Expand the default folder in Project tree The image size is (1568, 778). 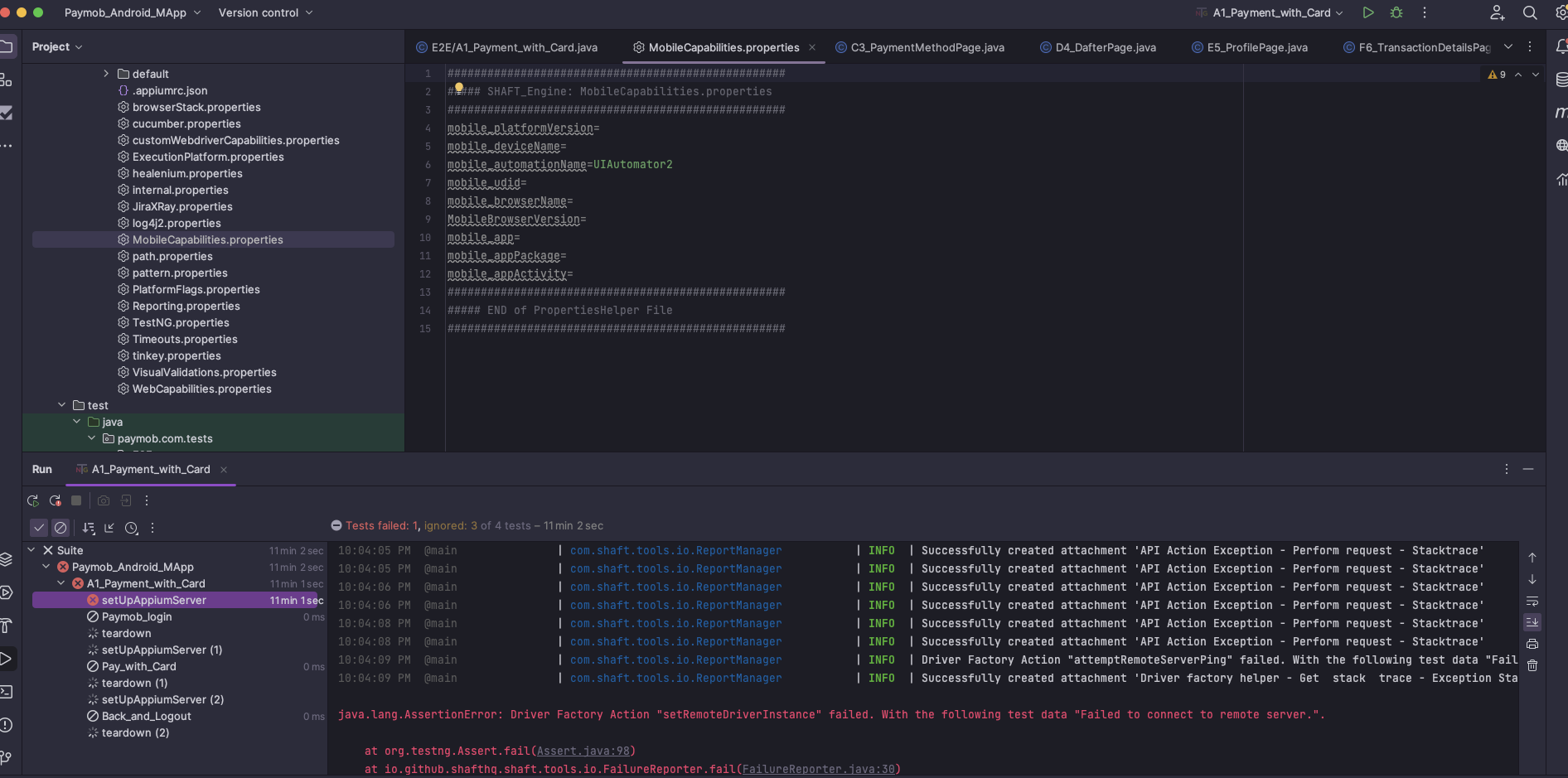point(105,74)
